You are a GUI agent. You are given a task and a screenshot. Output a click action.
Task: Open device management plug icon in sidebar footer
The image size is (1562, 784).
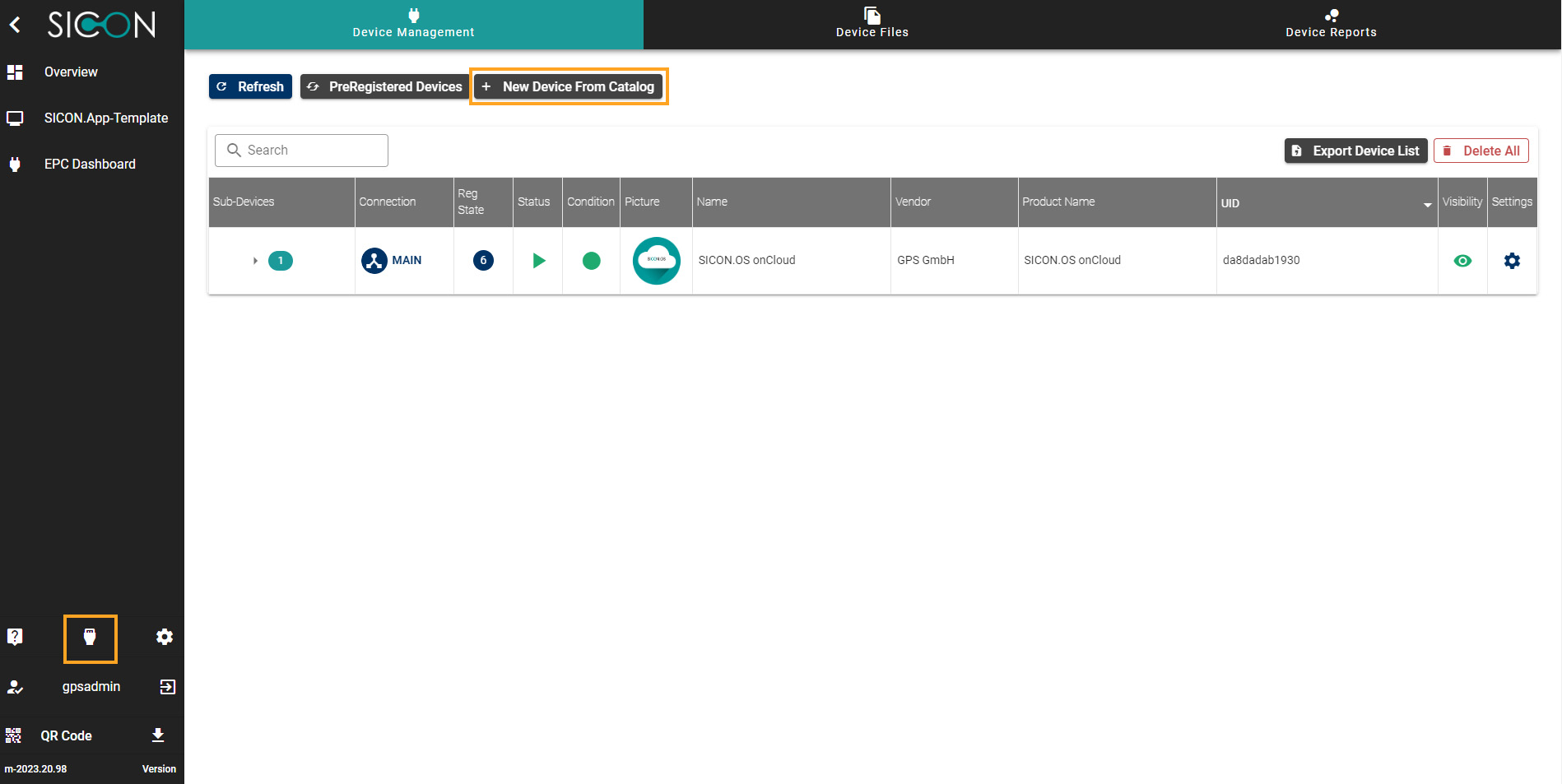click(90, 638)
